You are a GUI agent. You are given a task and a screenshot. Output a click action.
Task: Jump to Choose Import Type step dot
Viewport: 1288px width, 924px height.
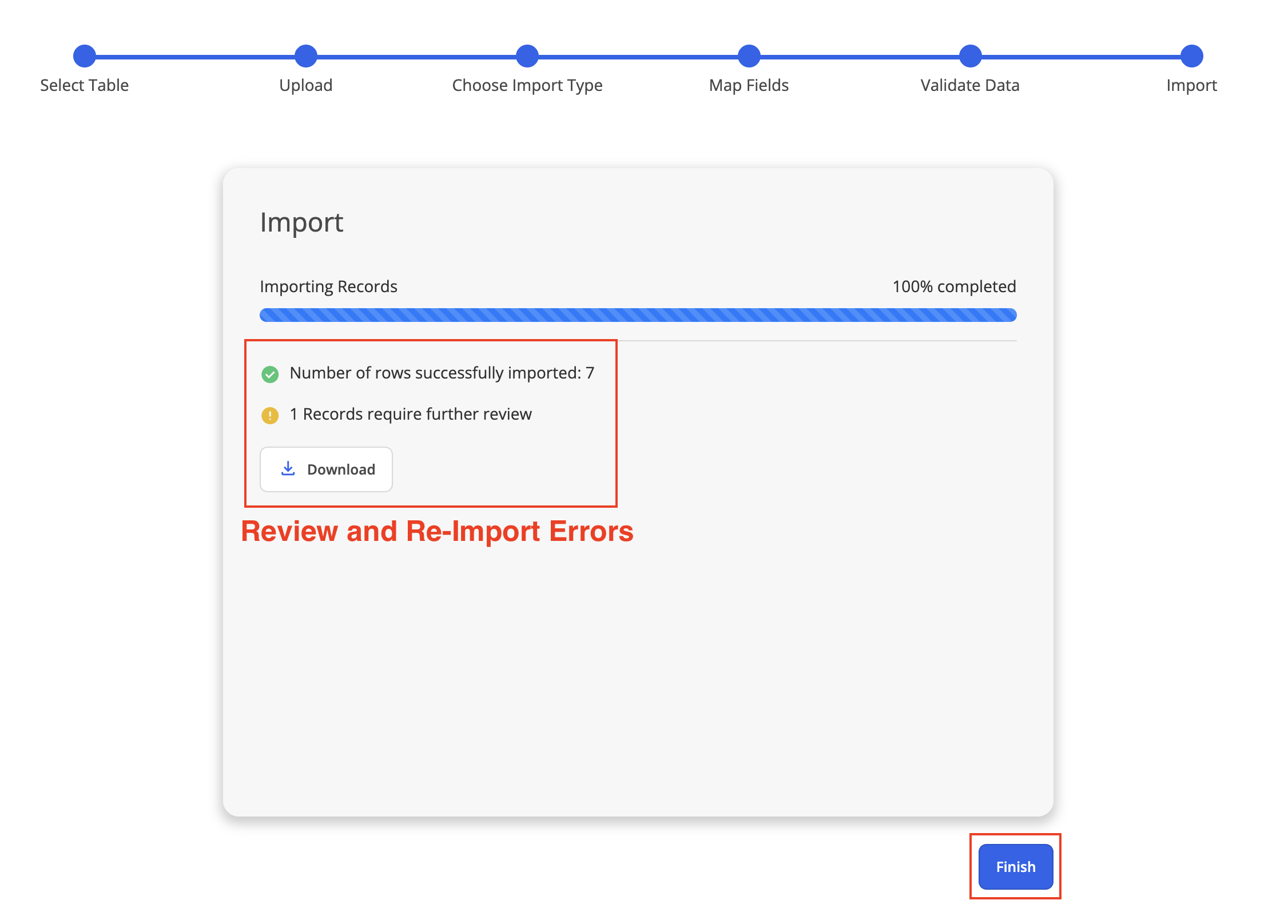[x=527, y=56]
